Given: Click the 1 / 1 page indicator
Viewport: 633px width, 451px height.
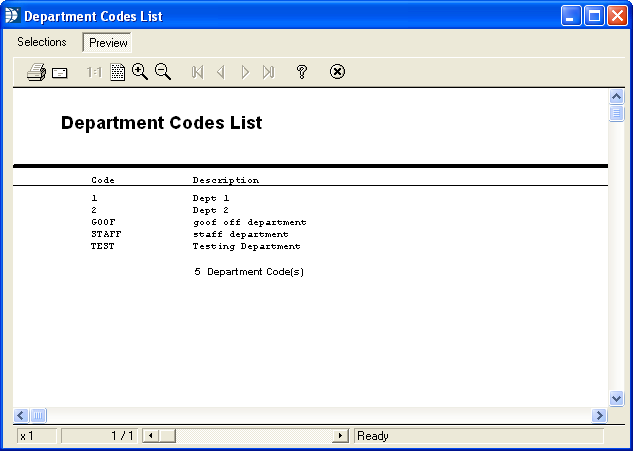Looking at the screenshot, I should tap(99, 436).
